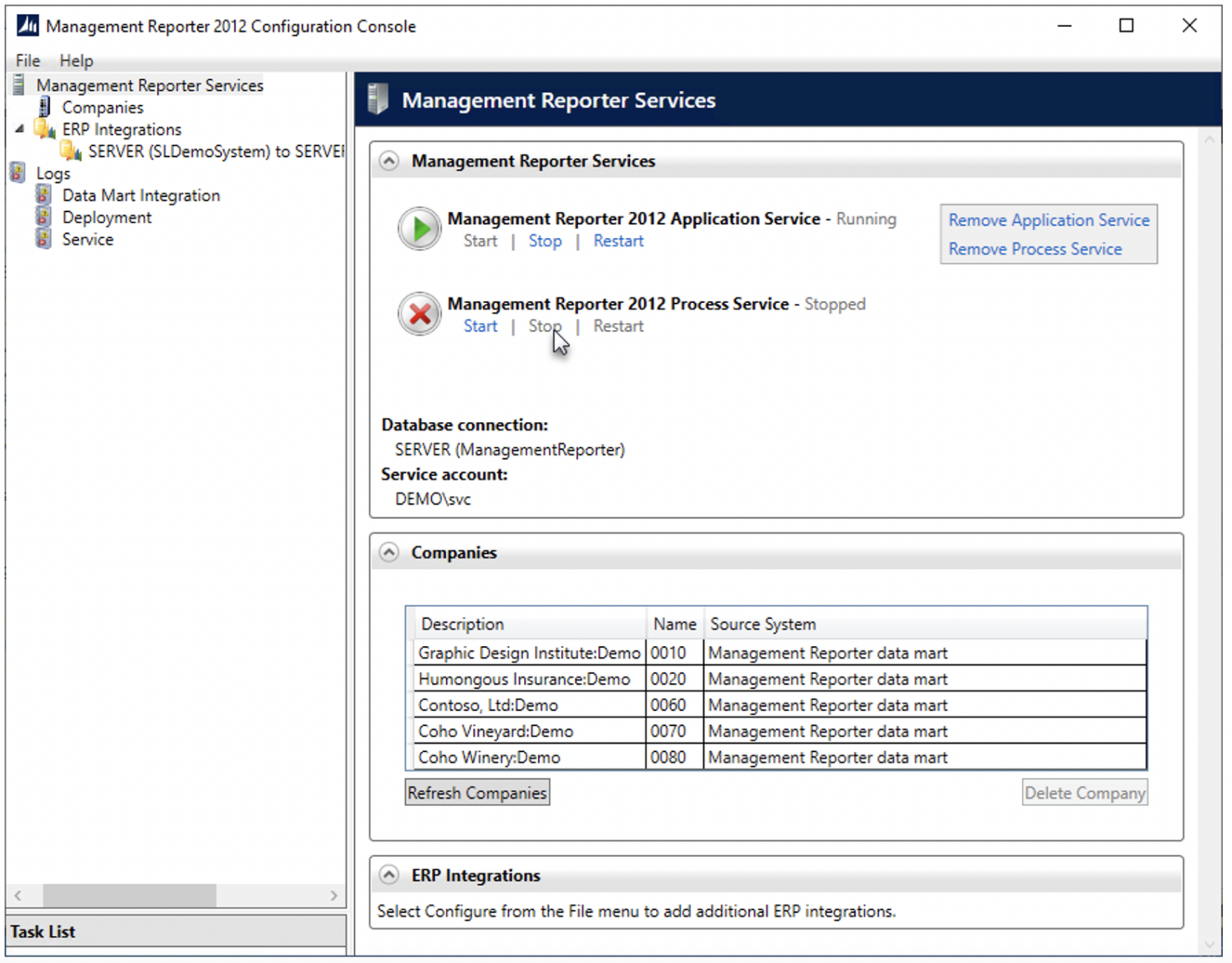Image resolution: width=1232 pixels, height=963 pixels.
Task: Collapse the ERP Integrations tree node arrow
Action: [x=18, y=129]
